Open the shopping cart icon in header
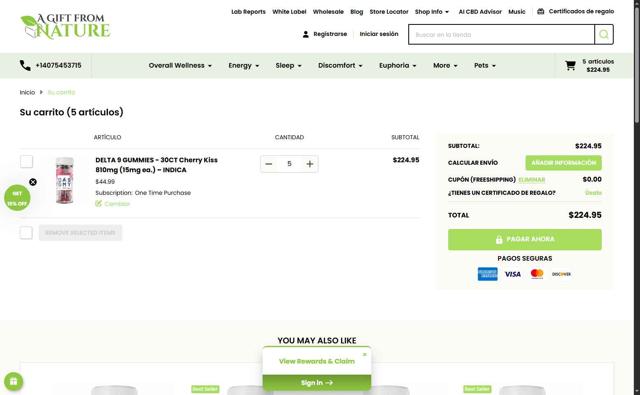Viewport: 640px width, 395px height. tap(570, 66)
